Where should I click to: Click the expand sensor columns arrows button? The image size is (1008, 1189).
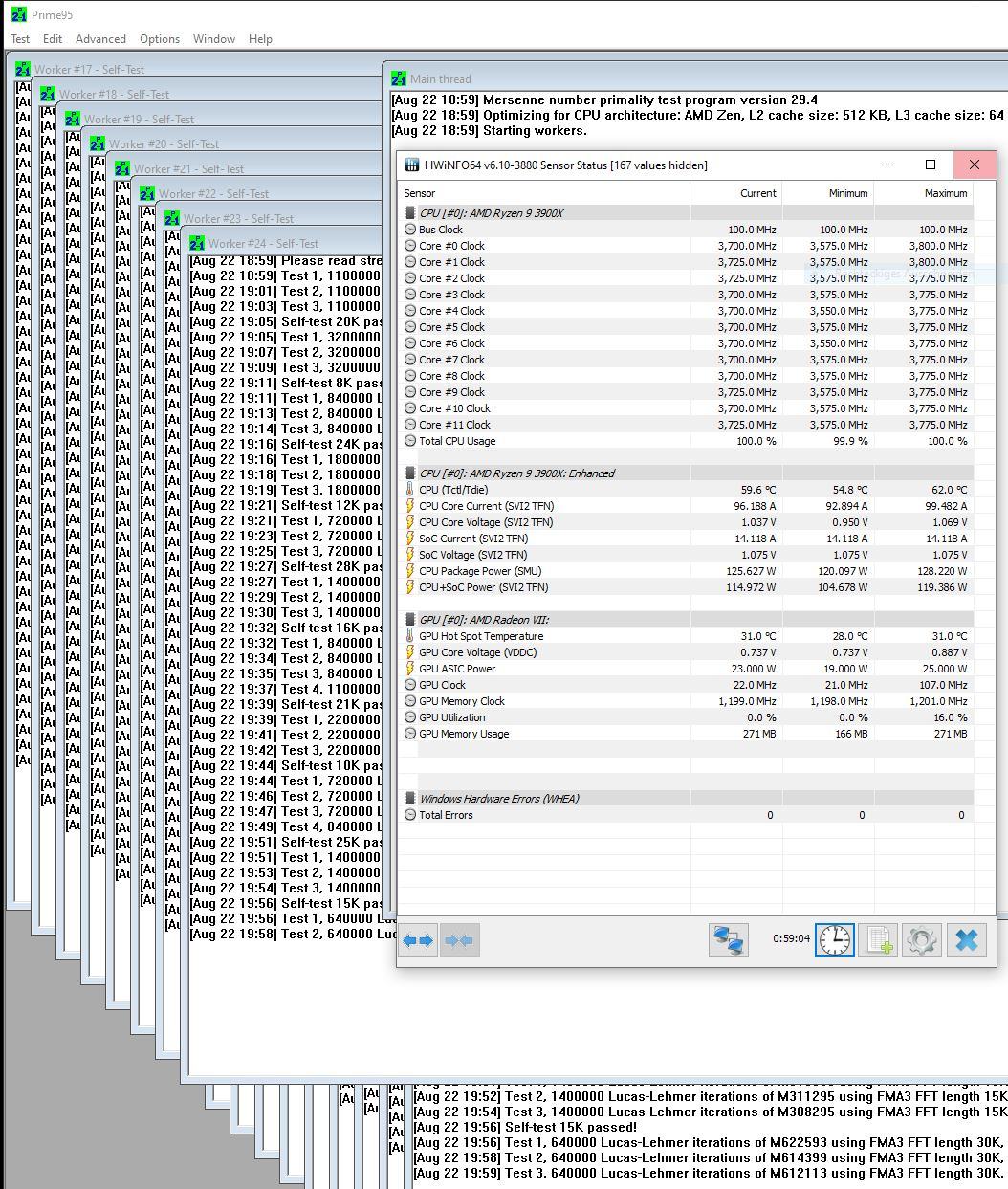point(419,940)
